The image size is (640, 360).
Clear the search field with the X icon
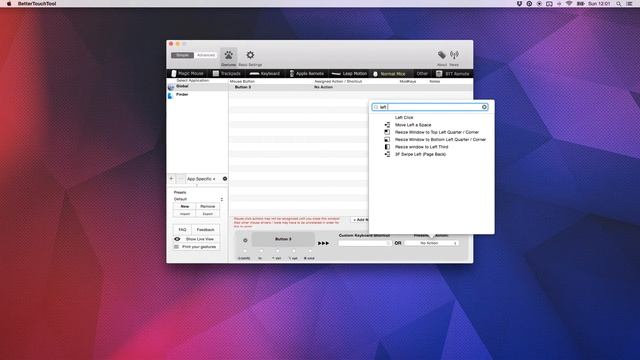click(x=484, y=107)
